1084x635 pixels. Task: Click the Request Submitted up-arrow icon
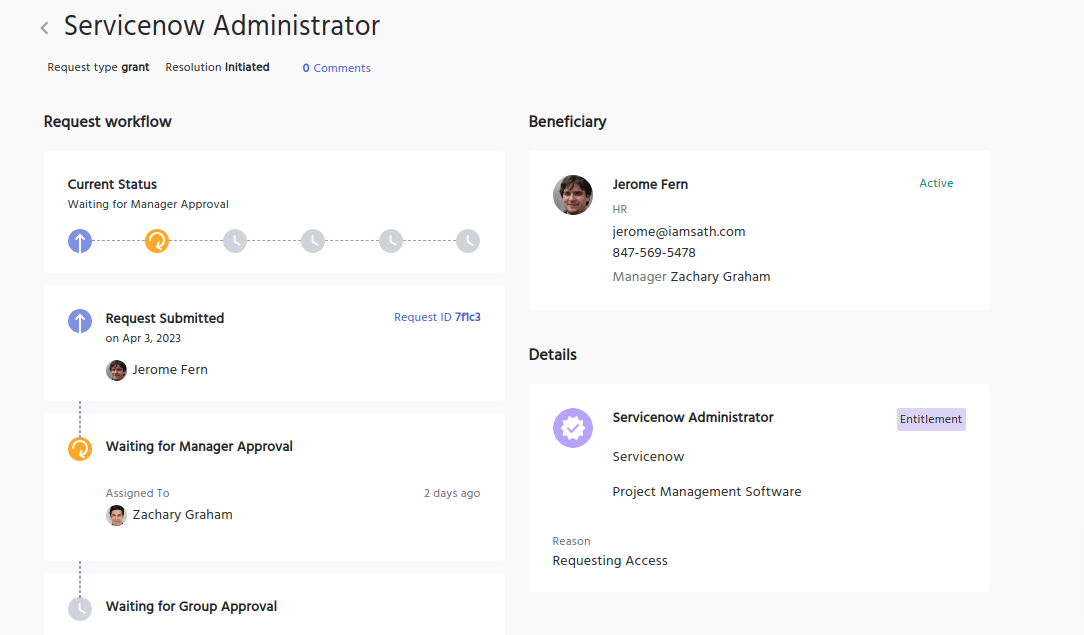pos(80,321)
